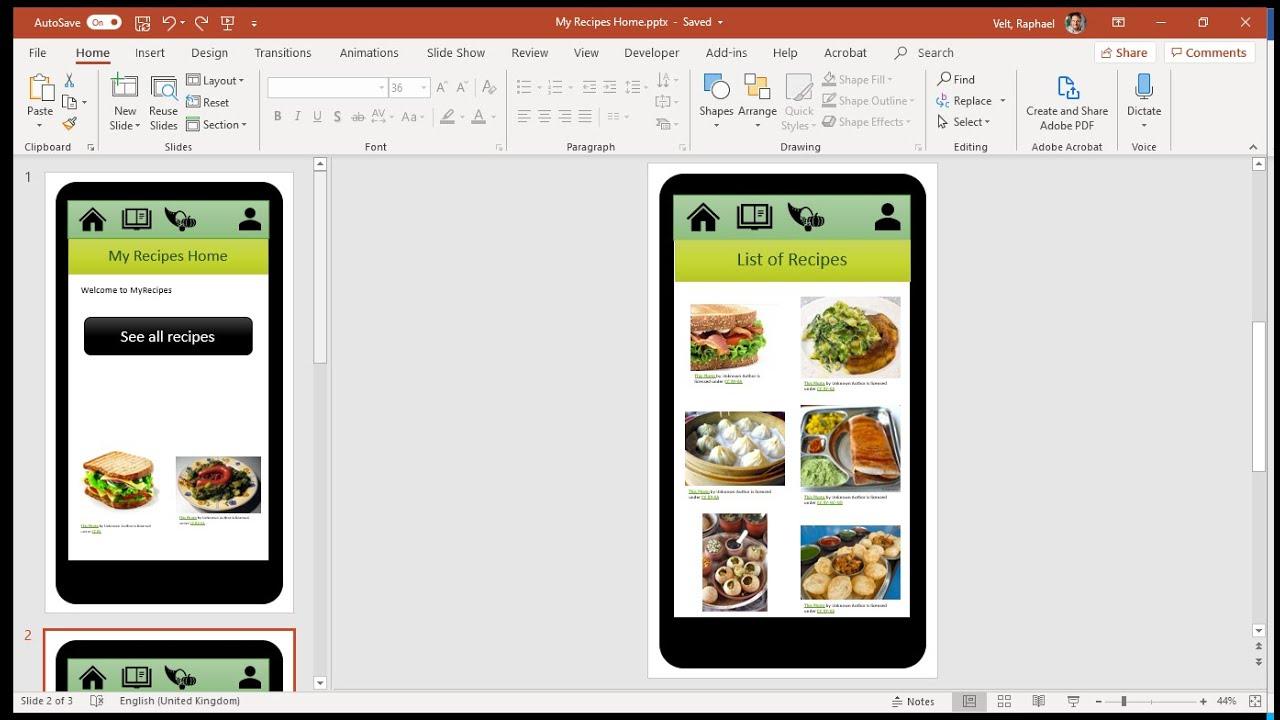Select slide 1 thumbnail
1280x720 pixels.
click(168, 392)
